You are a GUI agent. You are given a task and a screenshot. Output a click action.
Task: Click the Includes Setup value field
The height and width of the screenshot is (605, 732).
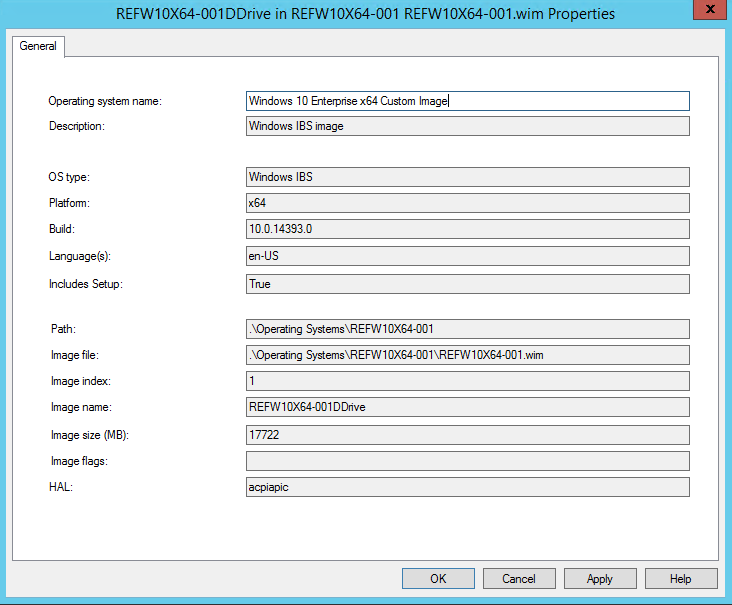click(467, 284)
